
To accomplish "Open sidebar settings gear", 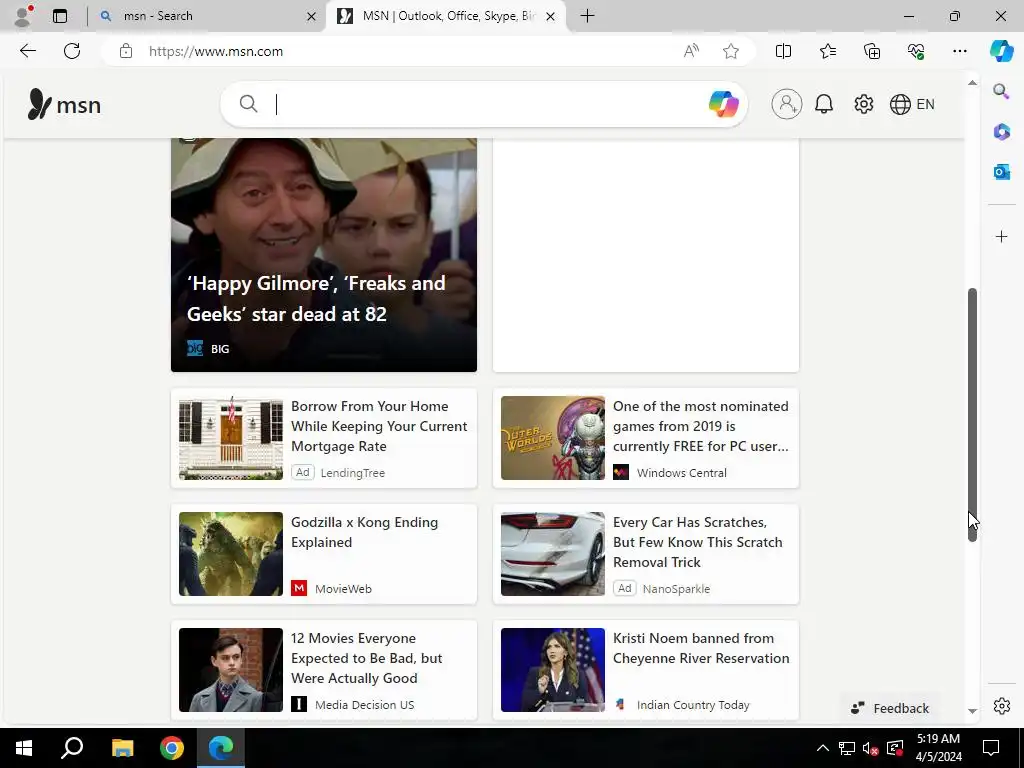I will coord(1001,706).
